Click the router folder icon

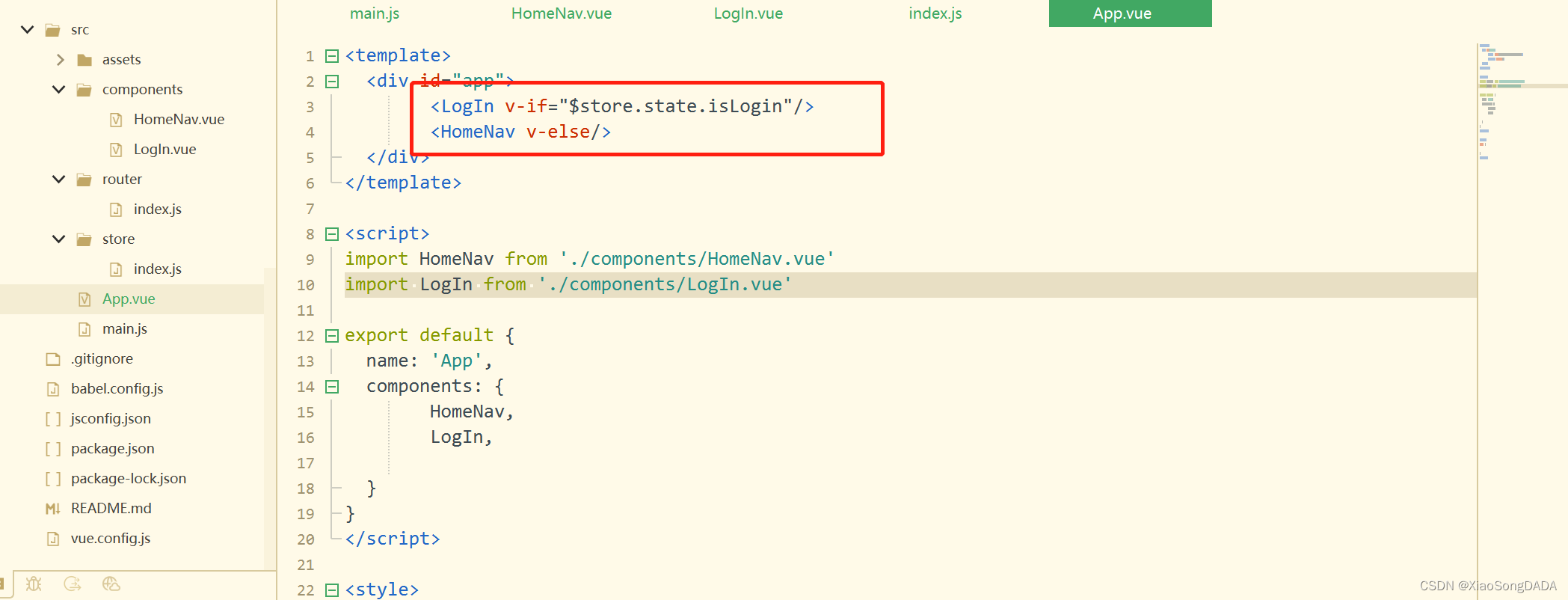click(84, 180)
